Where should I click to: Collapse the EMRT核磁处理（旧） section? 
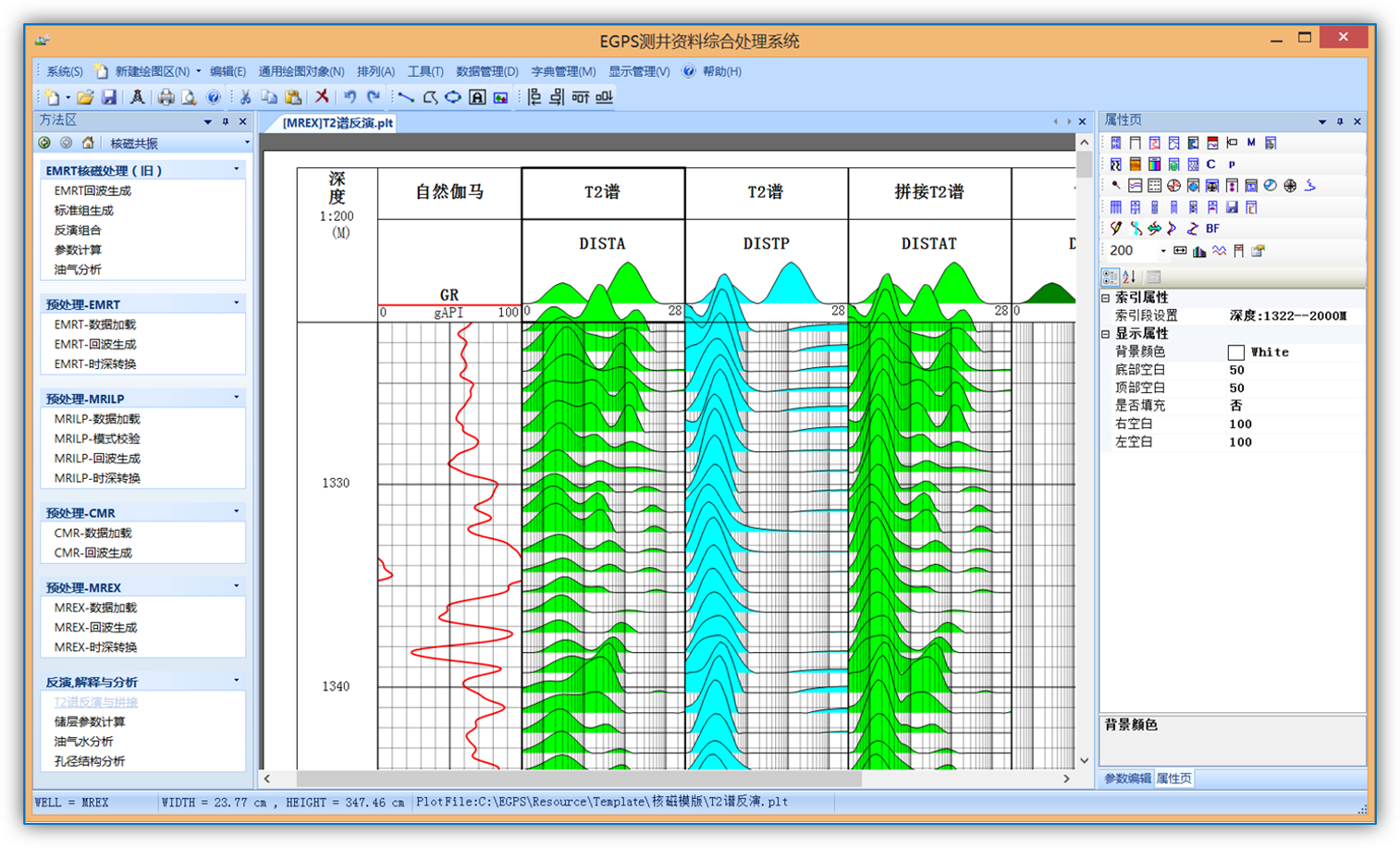237,169
